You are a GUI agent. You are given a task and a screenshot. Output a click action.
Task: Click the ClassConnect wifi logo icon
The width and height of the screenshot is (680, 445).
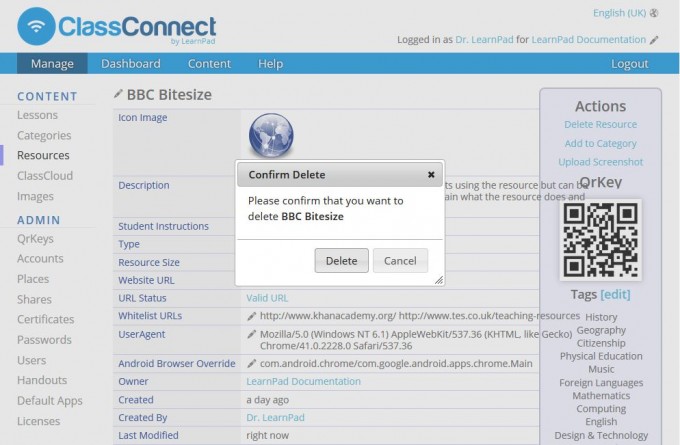pyautogui.click(x=36, y=26)
